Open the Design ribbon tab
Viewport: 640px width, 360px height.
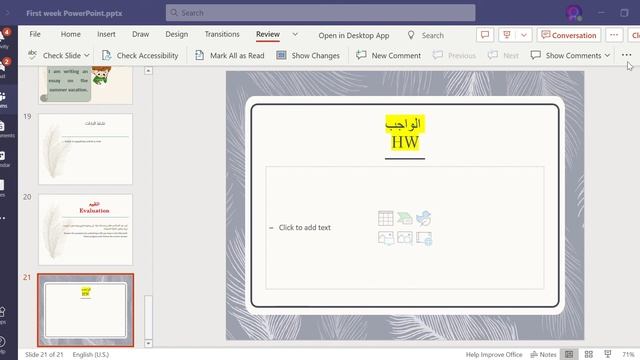pyautogui.click(x=176, y=34)
